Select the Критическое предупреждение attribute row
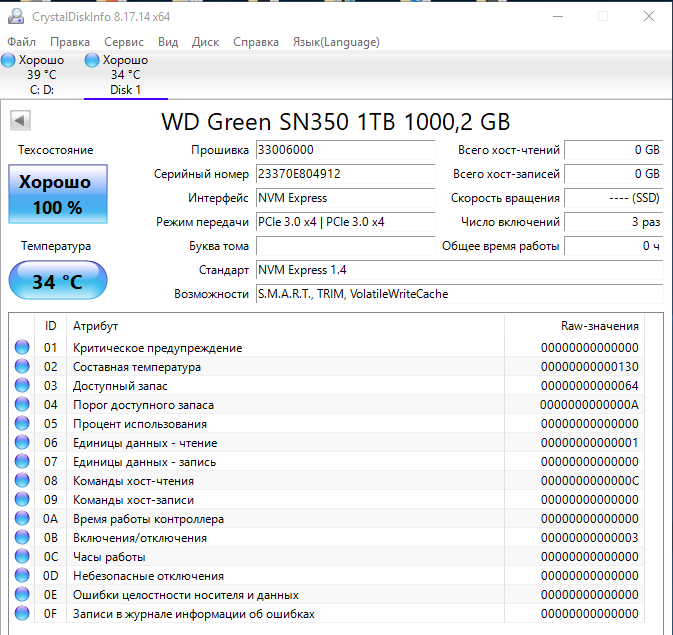The height and width of the screenshot is (635, 673). [327, 347]
